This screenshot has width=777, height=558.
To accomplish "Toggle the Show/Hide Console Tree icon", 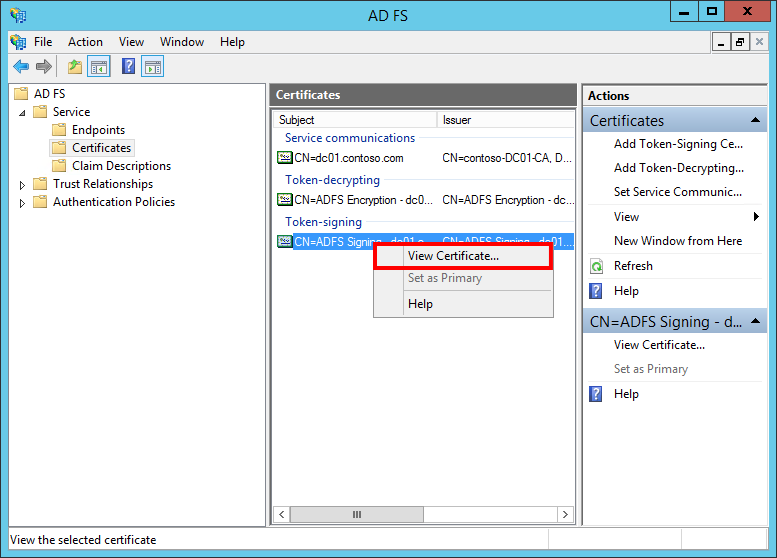I will pyautogui.click(x=99, y=66).
